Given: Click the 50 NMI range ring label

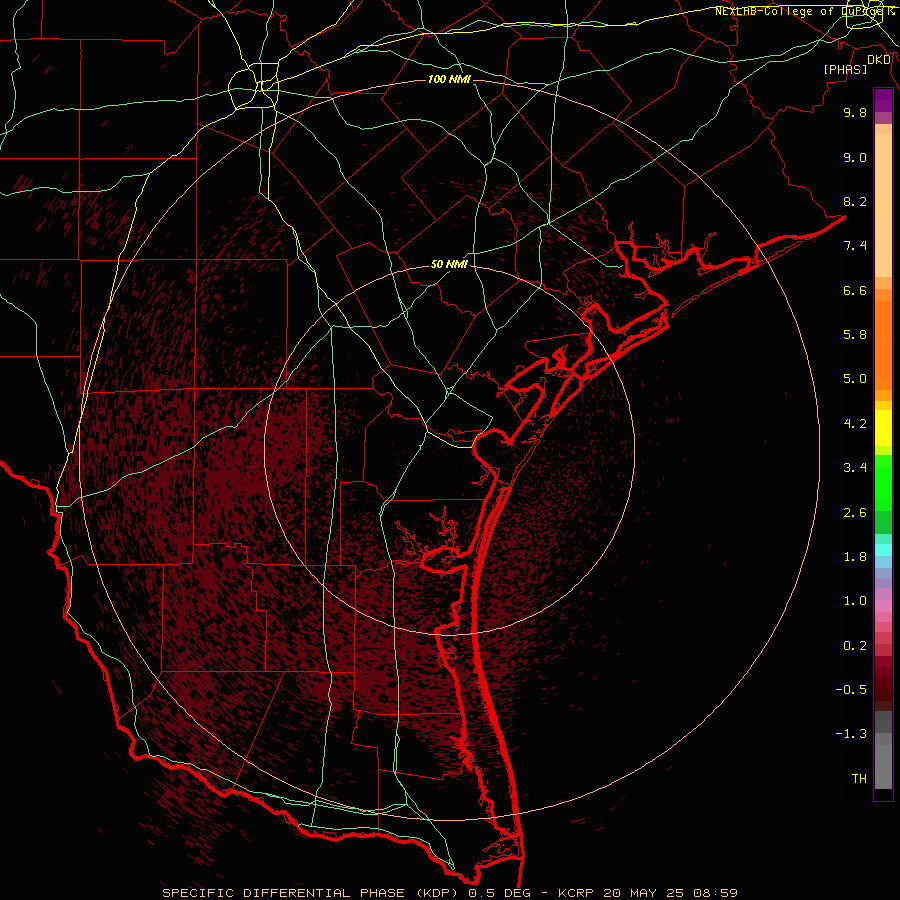Looking at the screenshot, I should (449, 264).
